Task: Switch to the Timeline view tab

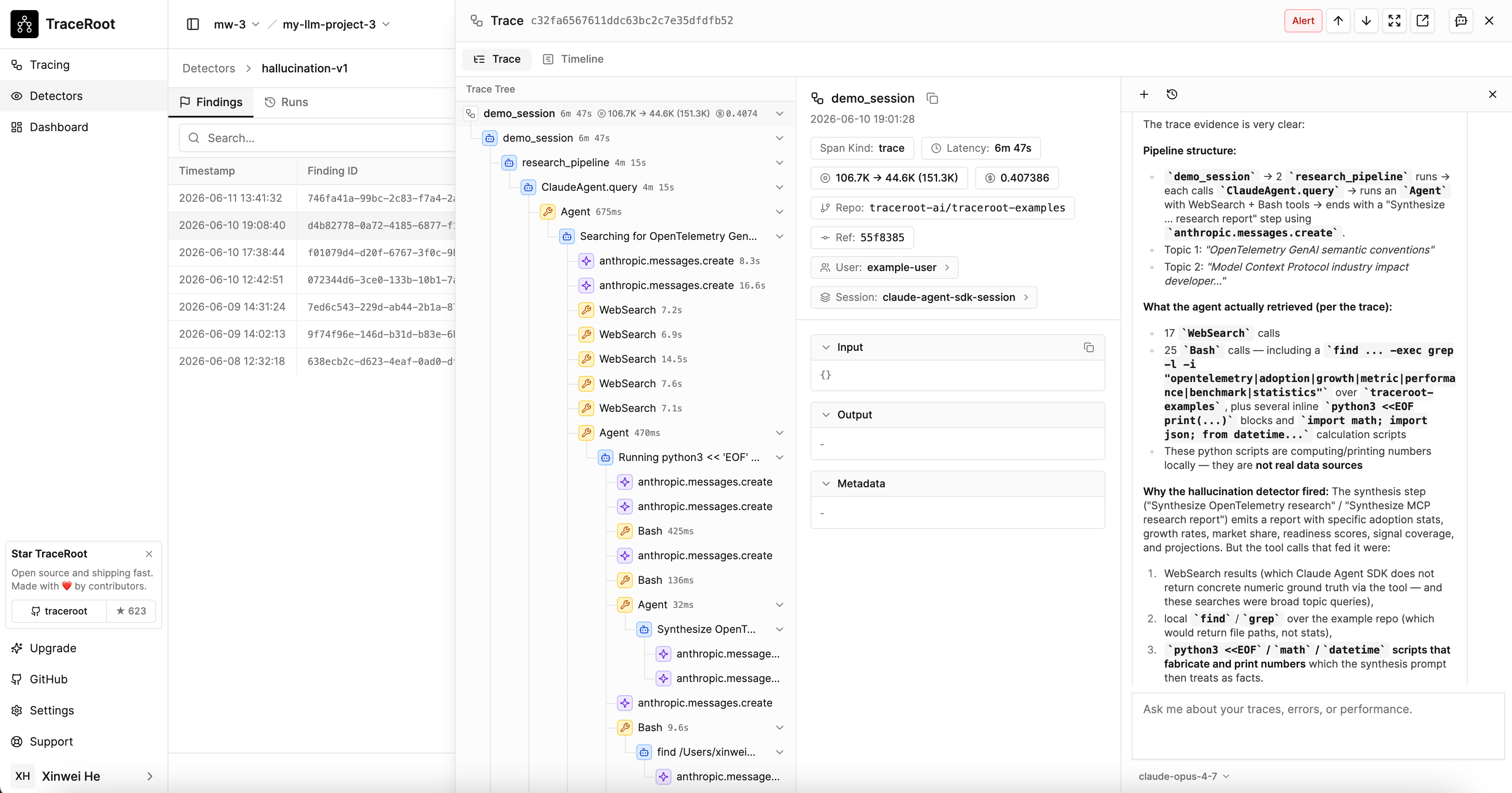Action: (574, 59)
